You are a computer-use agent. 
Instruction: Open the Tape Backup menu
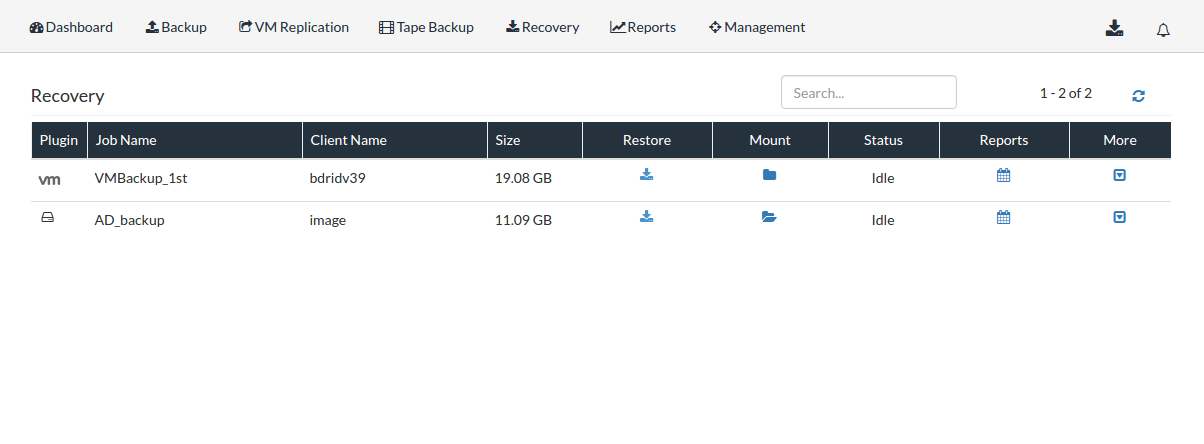[426, 27]
